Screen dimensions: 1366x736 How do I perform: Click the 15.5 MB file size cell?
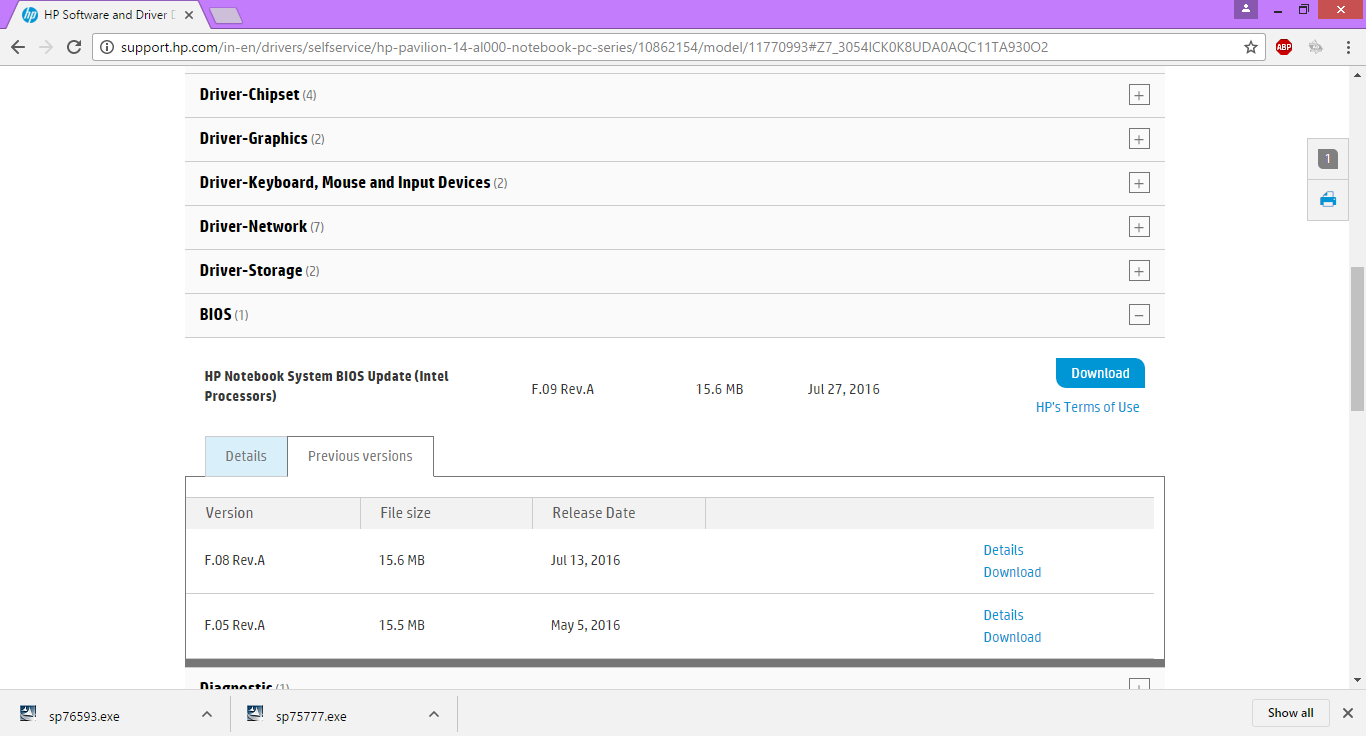401,626
